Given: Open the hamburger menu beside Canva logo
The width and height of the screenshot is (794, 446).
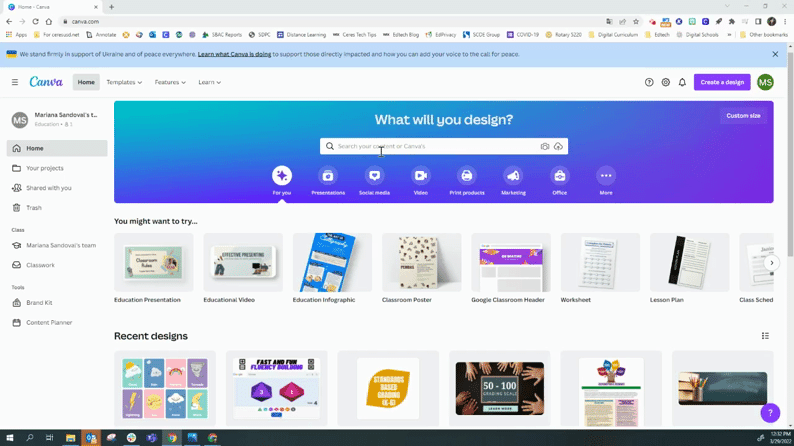Looking at the screenshot, I should coord(15,82).
